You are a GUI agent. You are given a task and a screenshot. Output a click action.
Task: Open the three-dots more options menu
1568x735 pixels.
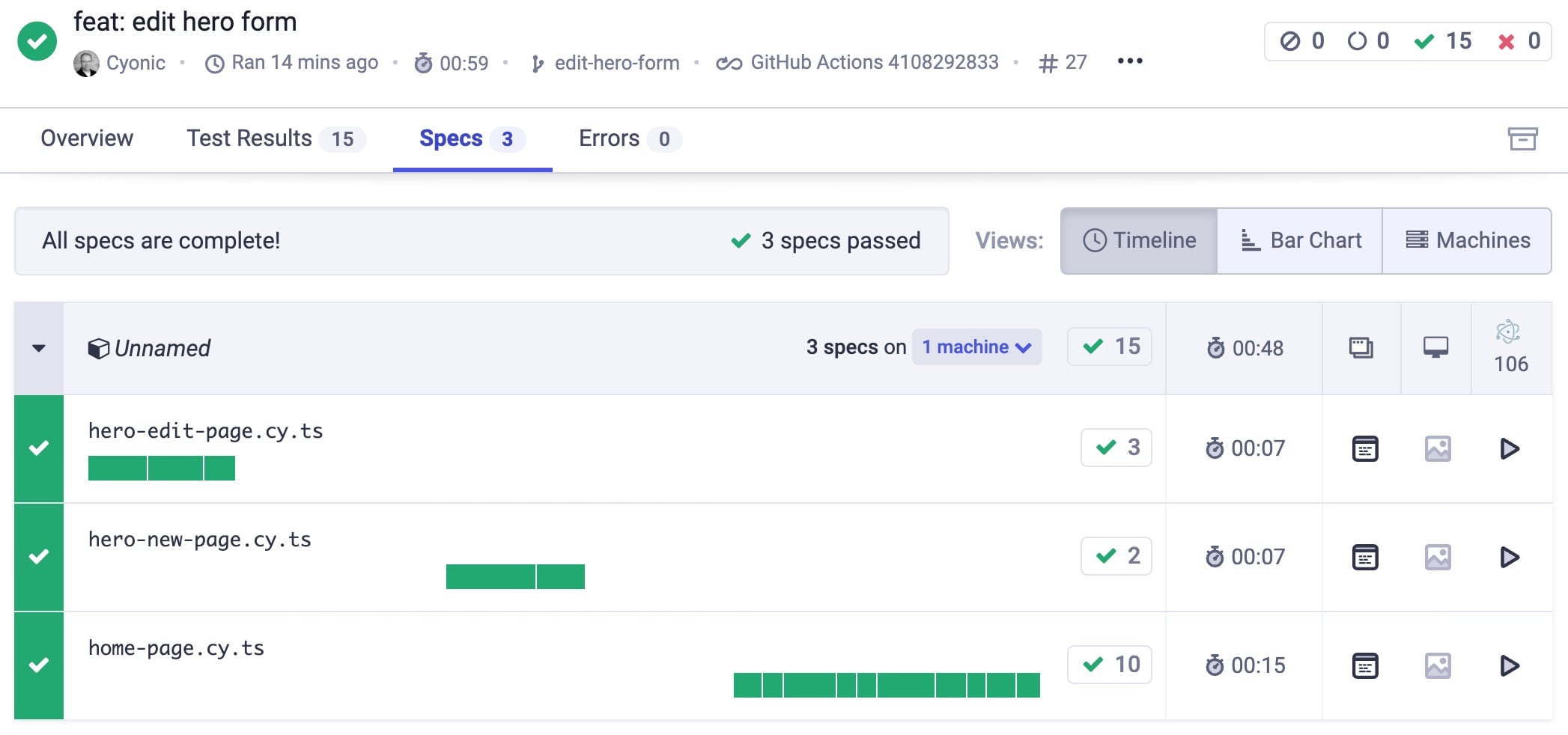point(1129,61)
